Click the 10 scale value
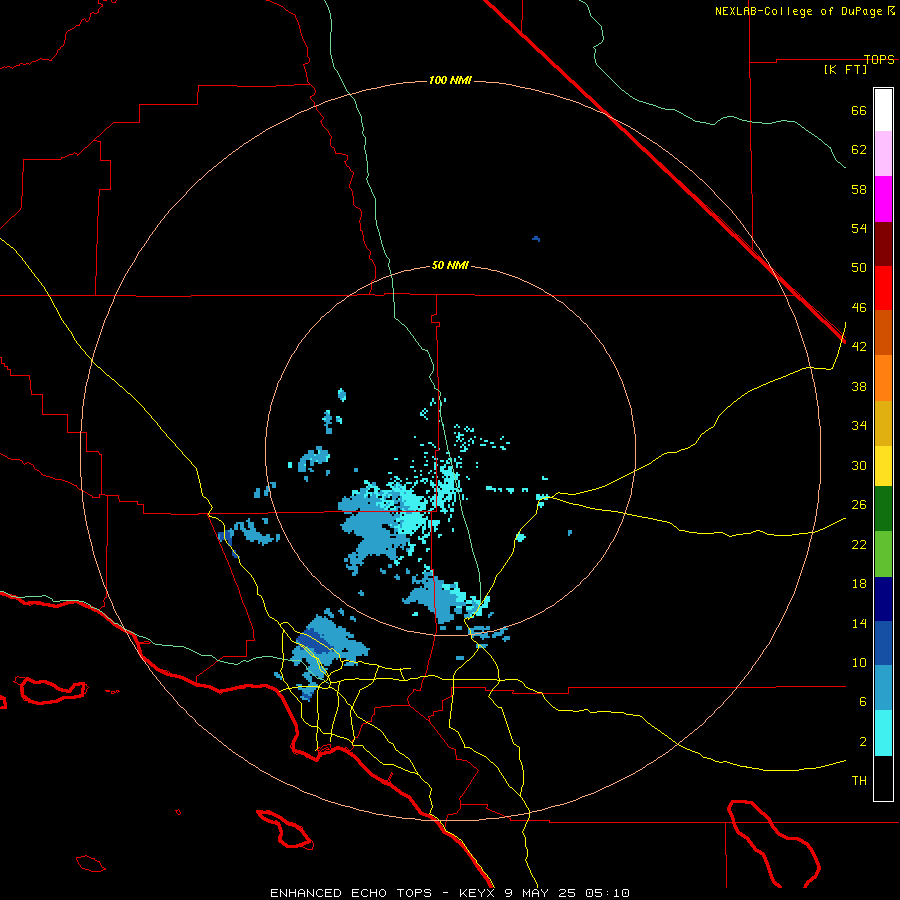This screenshot has height=900, width=900. [859, 663]
